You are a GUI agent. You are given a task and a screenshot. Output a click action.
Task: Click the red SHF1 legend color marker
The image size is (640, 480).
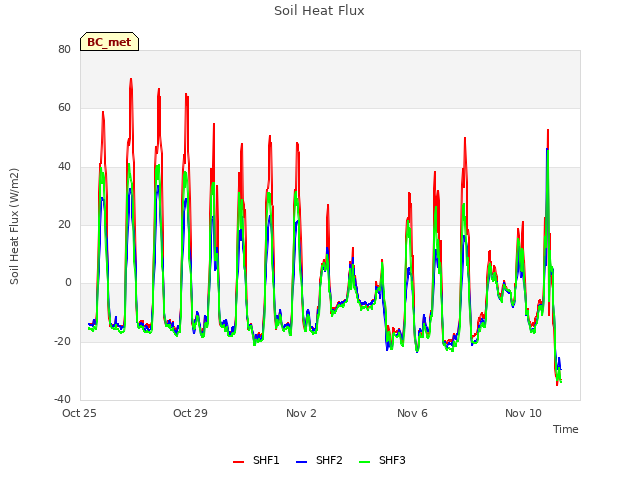point(238,462)
